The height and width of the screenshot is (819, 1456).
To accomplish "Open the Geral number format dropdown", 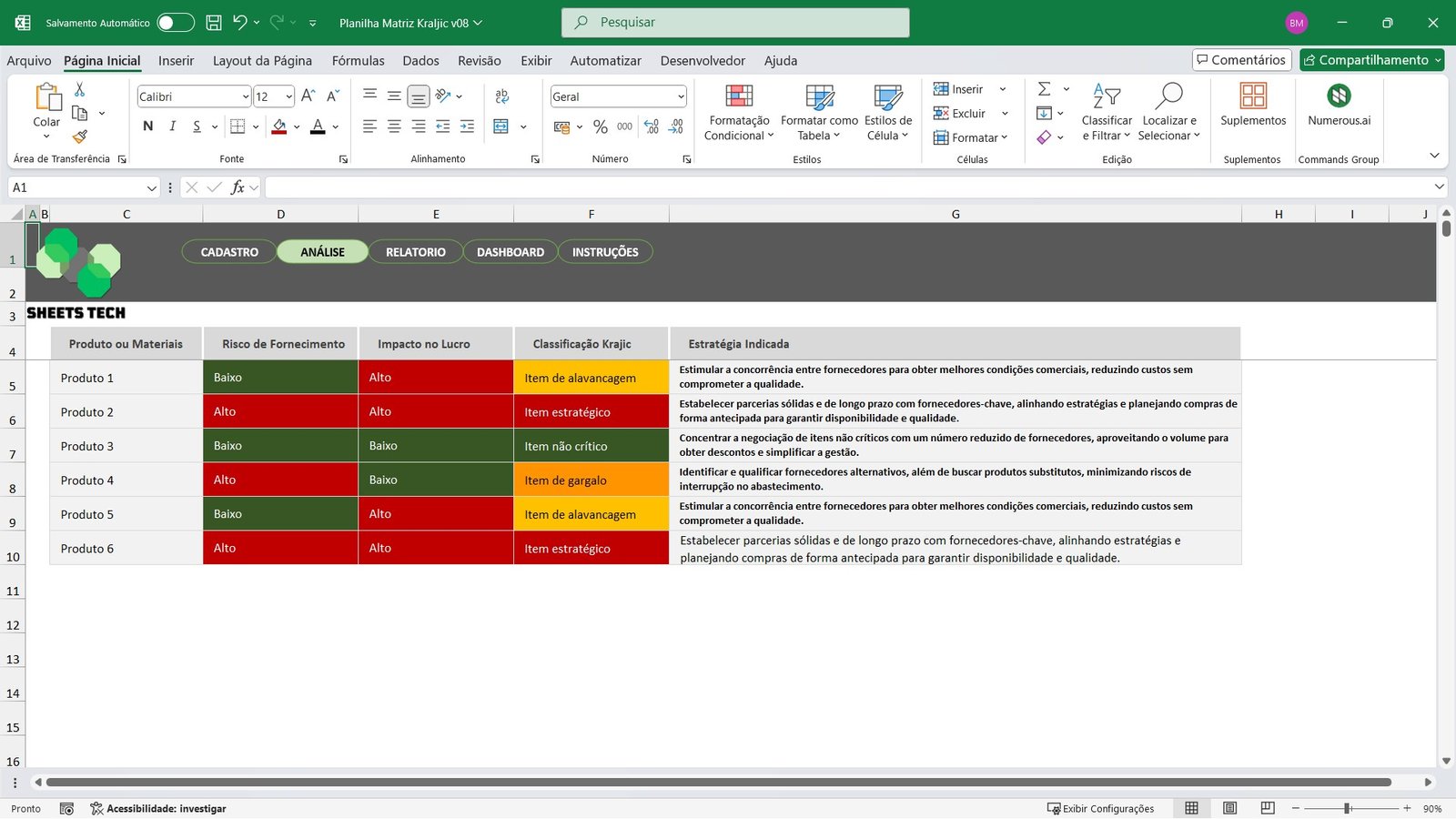I will (x=681, y=96).
